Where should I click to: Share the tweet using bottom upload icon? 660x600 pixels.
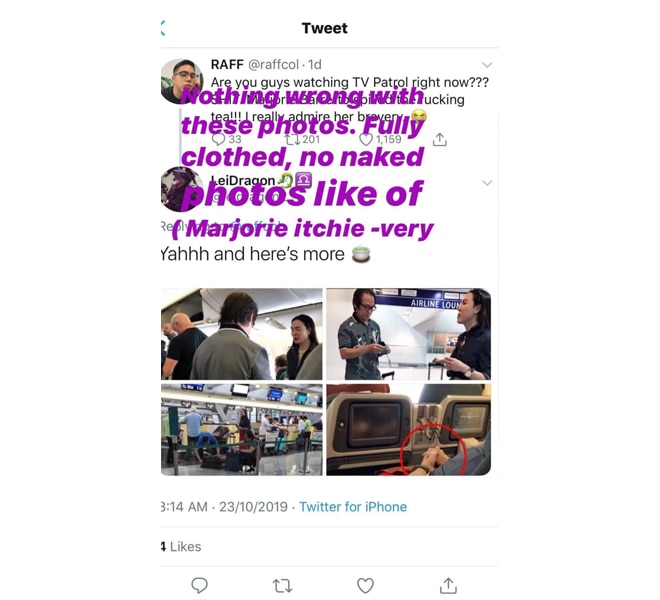(448, 585)
